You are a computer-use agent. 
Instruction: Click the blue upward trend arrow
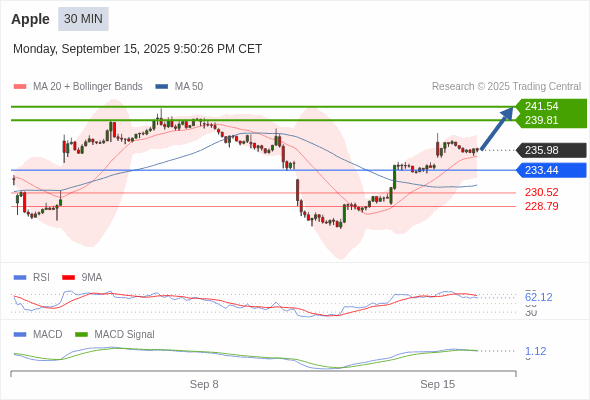[497, 128]
